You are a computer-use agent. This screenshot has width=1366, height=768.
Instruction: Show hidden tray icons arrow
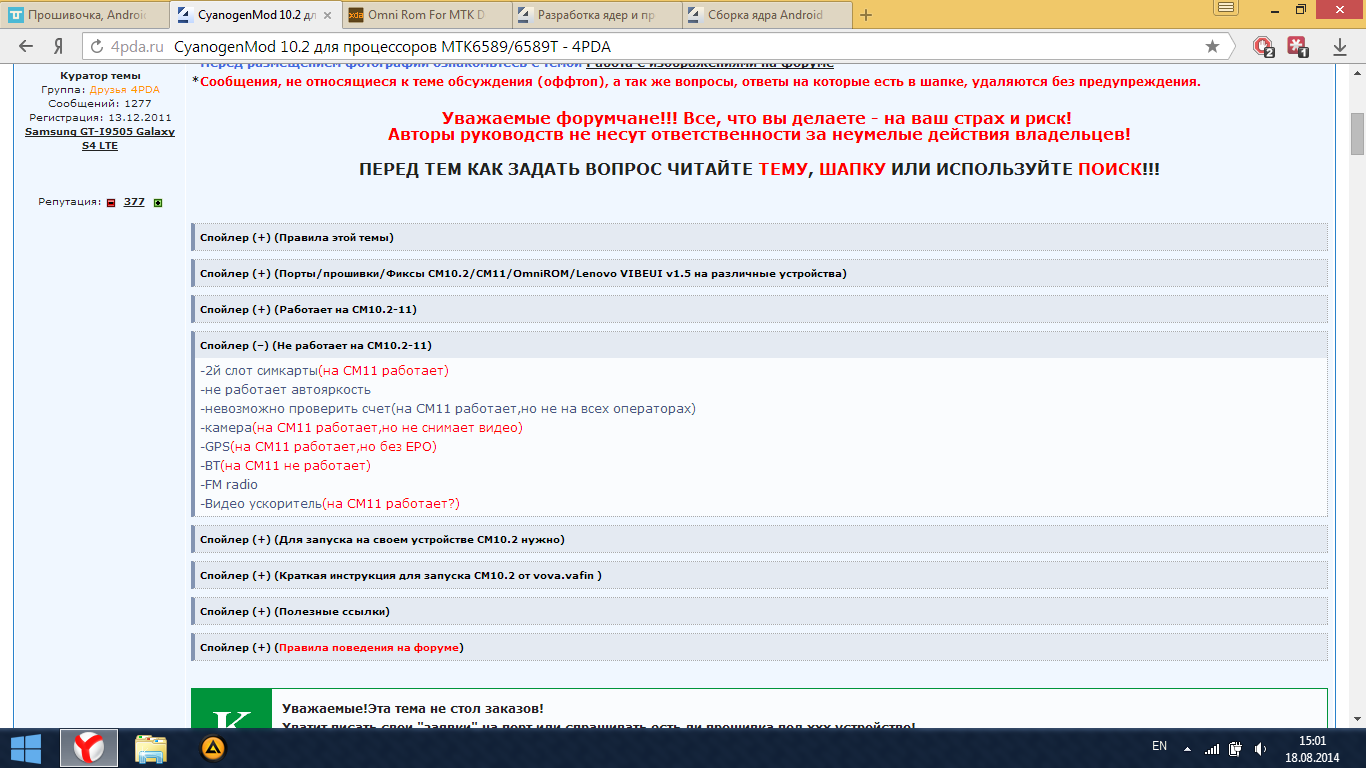(1187, 748)
